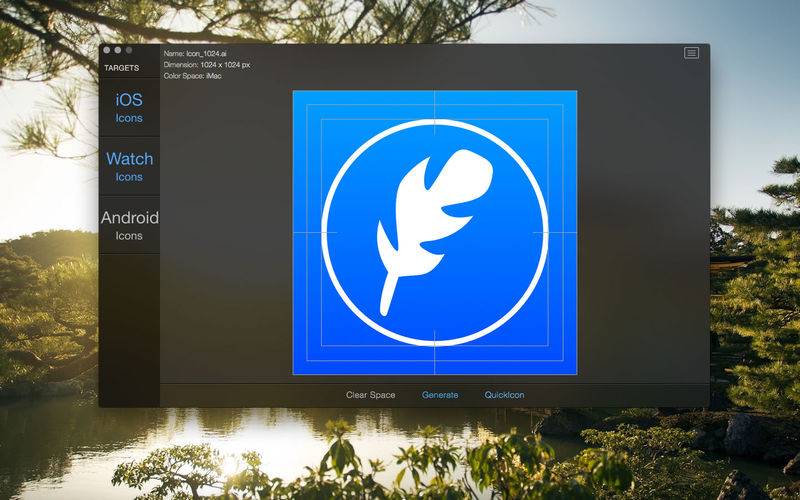Viewport: 800px width, 500px height.
Task: Click the Name: Icon_1024.ai label
Action: (x=195, y=54)
